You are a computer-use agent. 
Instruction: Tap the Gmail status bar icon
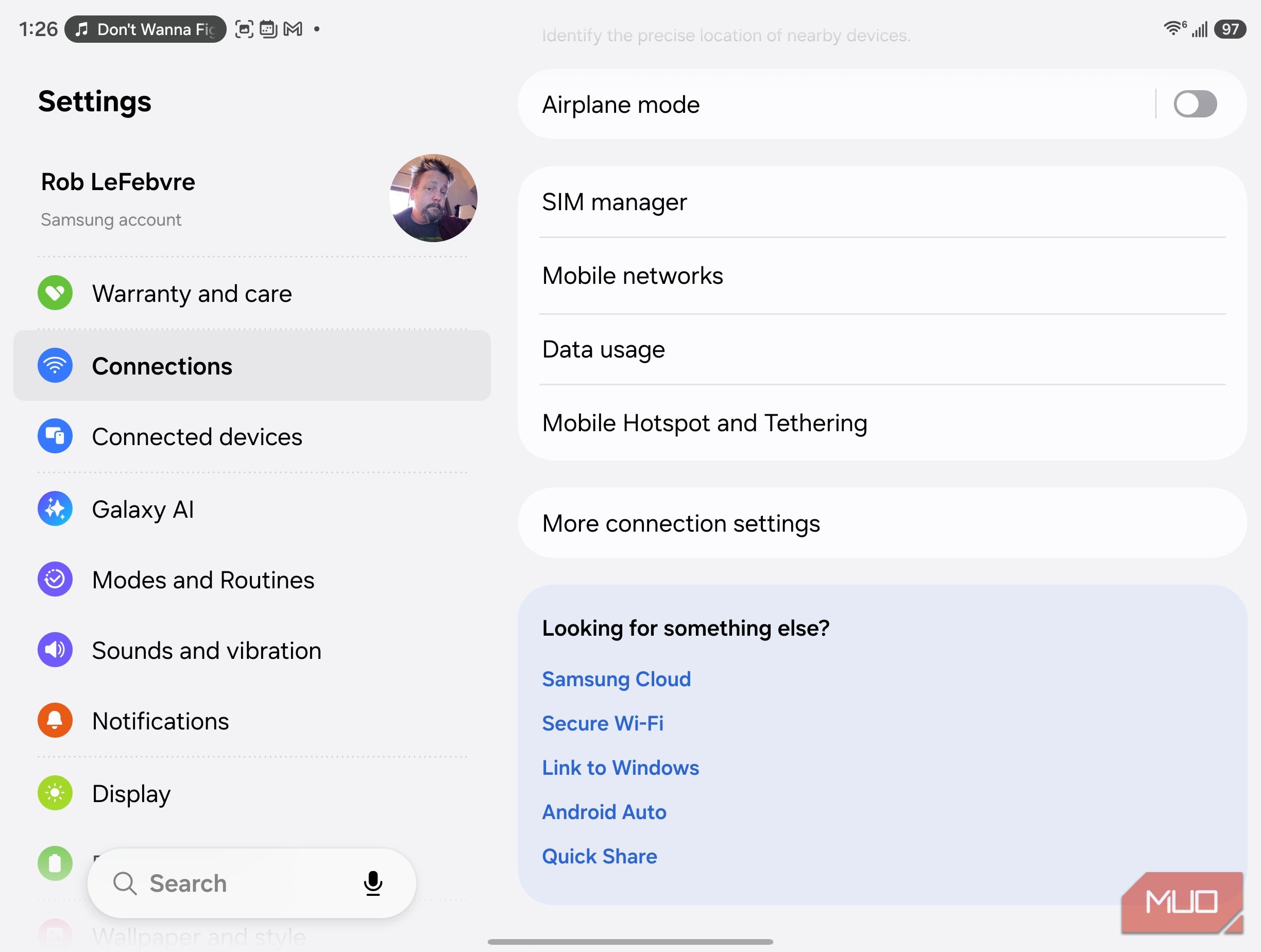293,28
